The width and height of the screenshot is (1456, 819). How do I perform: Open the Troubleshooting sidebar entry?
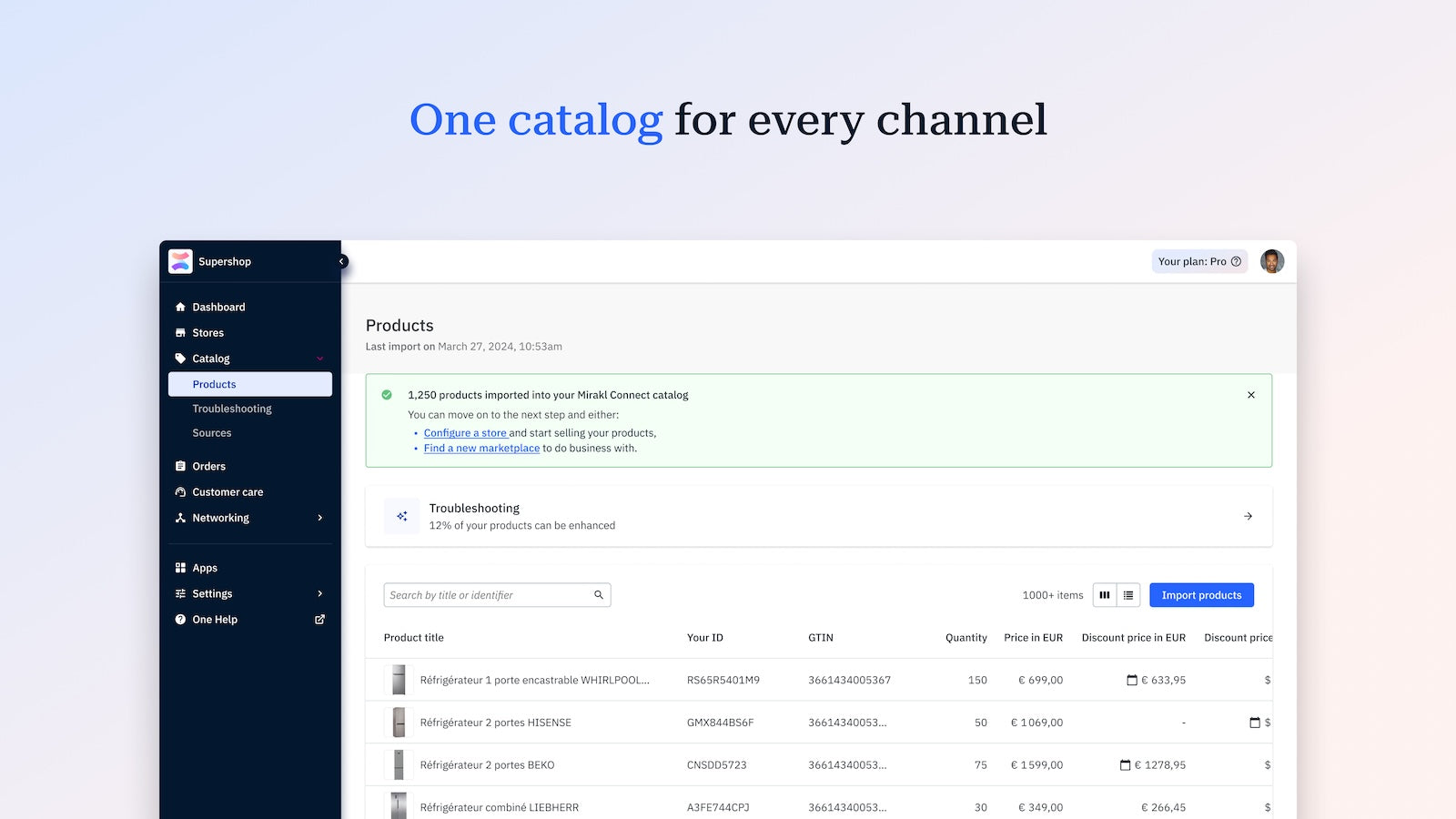pos(232,409)
